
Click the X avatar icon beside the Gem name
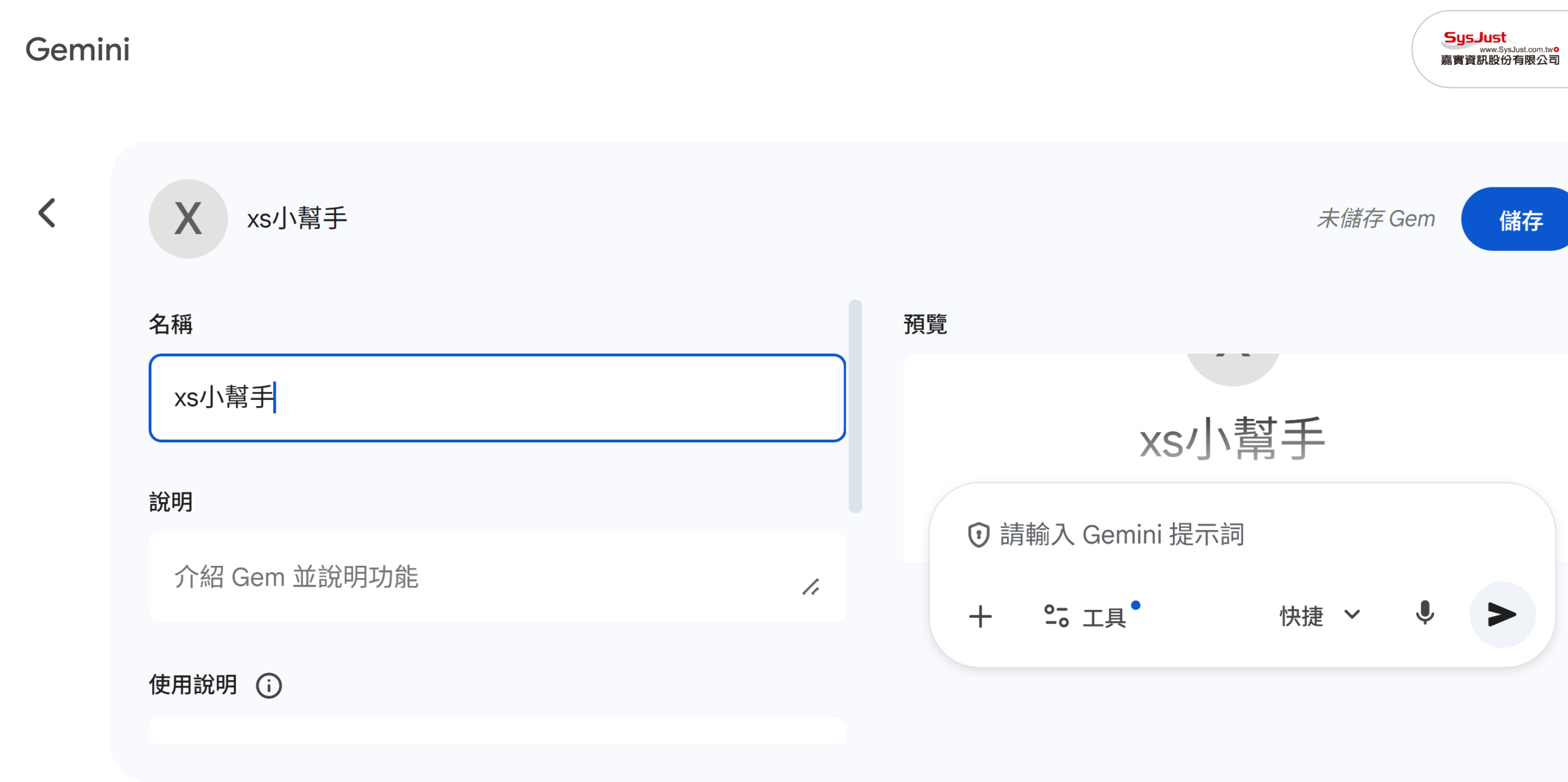(x=187, y=219)
